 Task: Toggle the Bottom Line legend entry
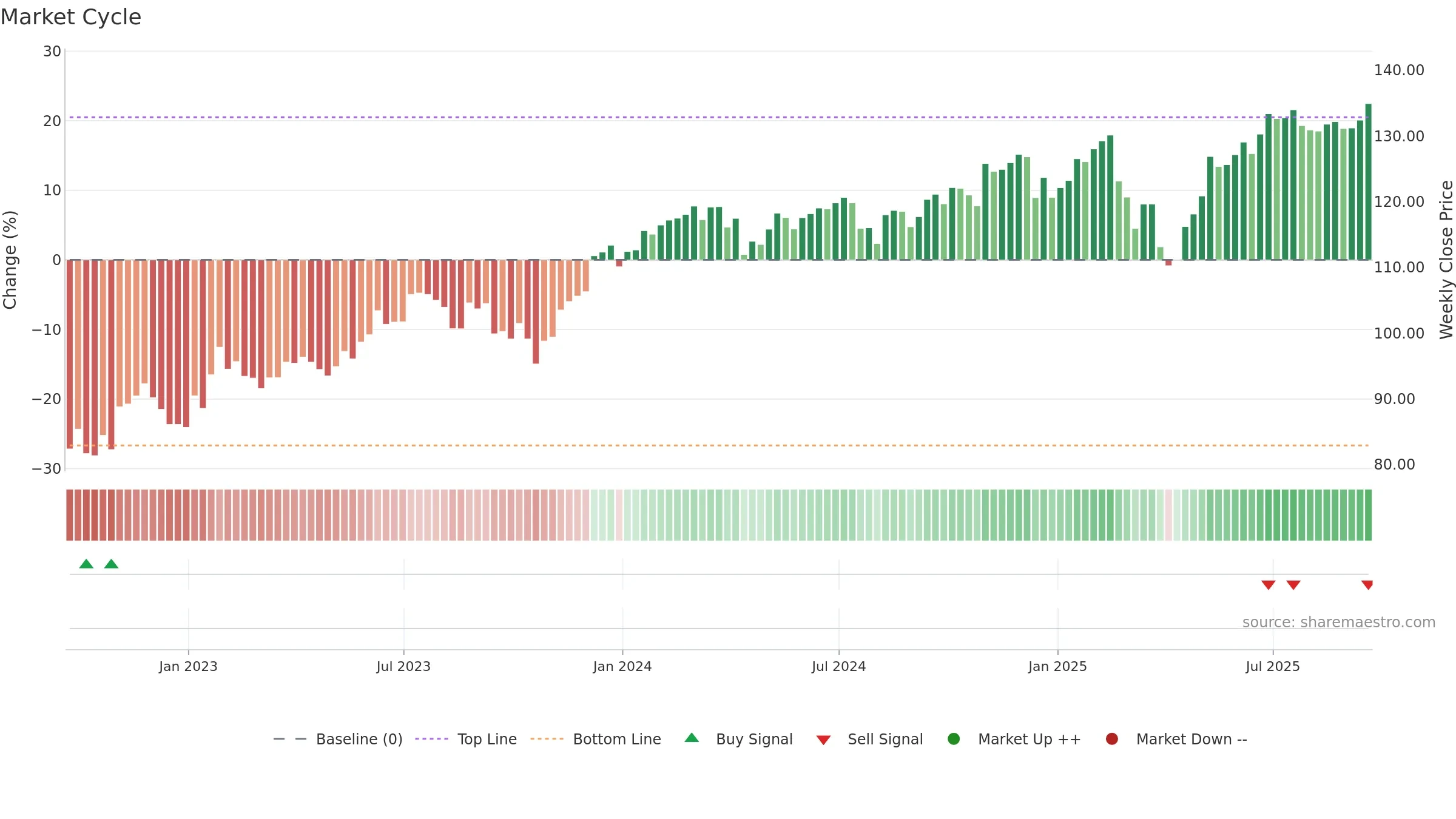[x=596, y=739]
